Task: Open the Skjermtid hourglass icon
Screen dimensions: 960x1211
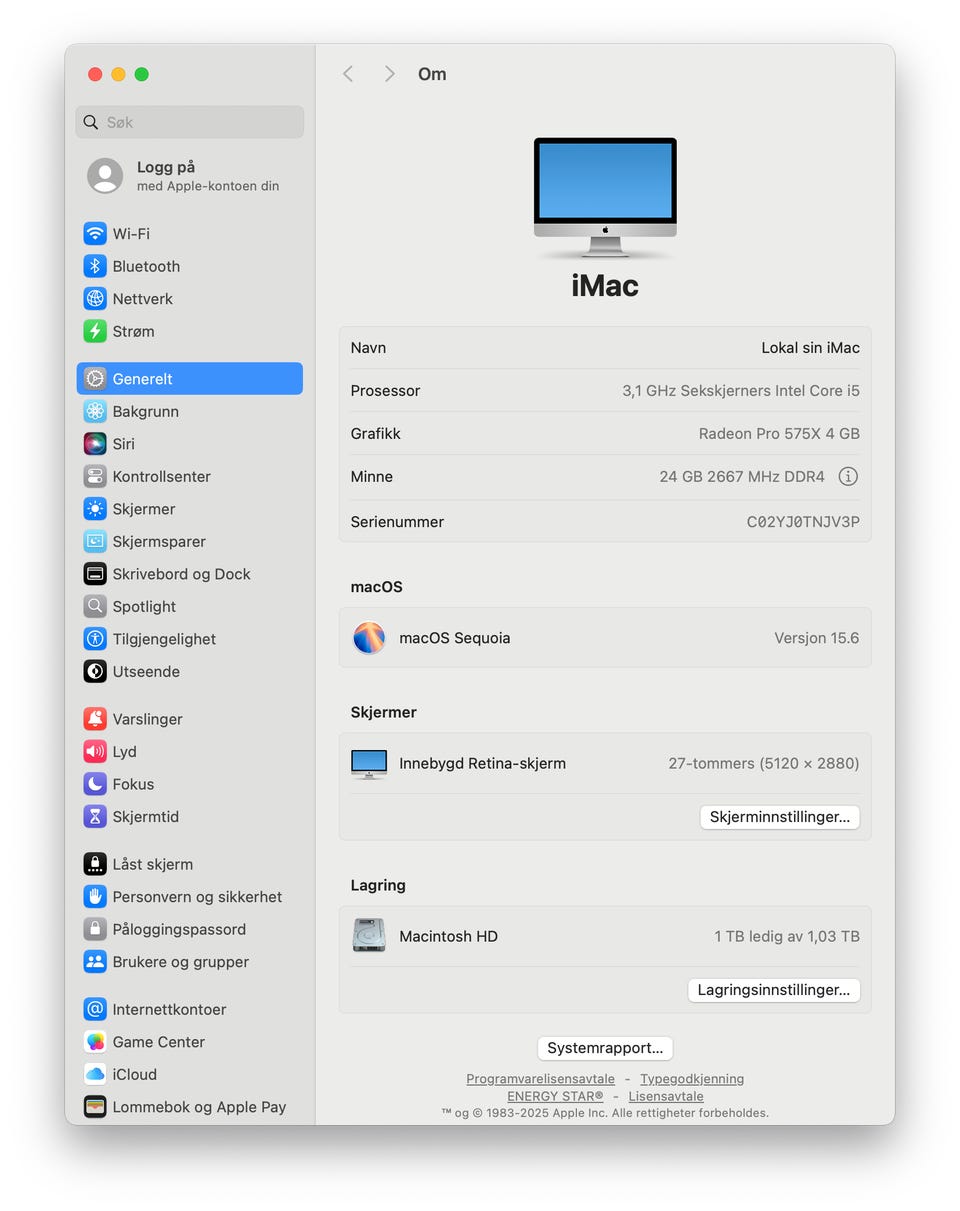Action: [95, 816]
